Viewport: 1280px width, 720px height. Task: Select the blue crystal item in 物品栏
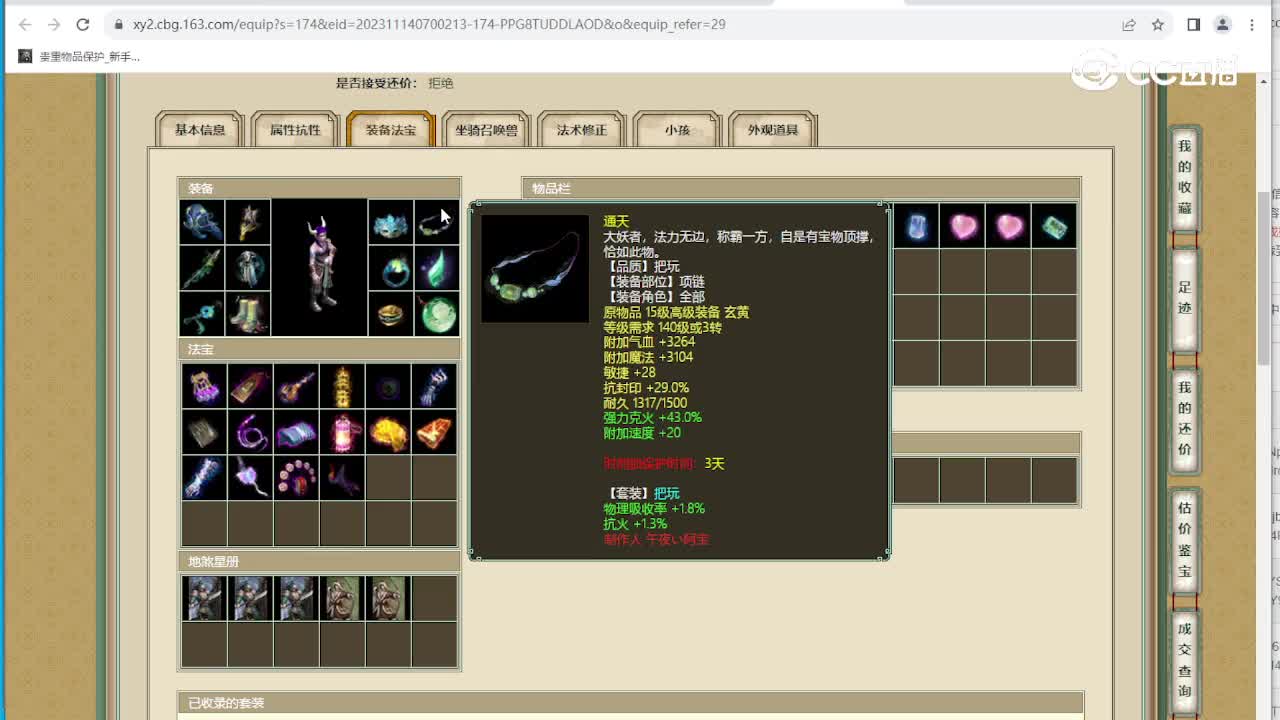tap(916, 226)
